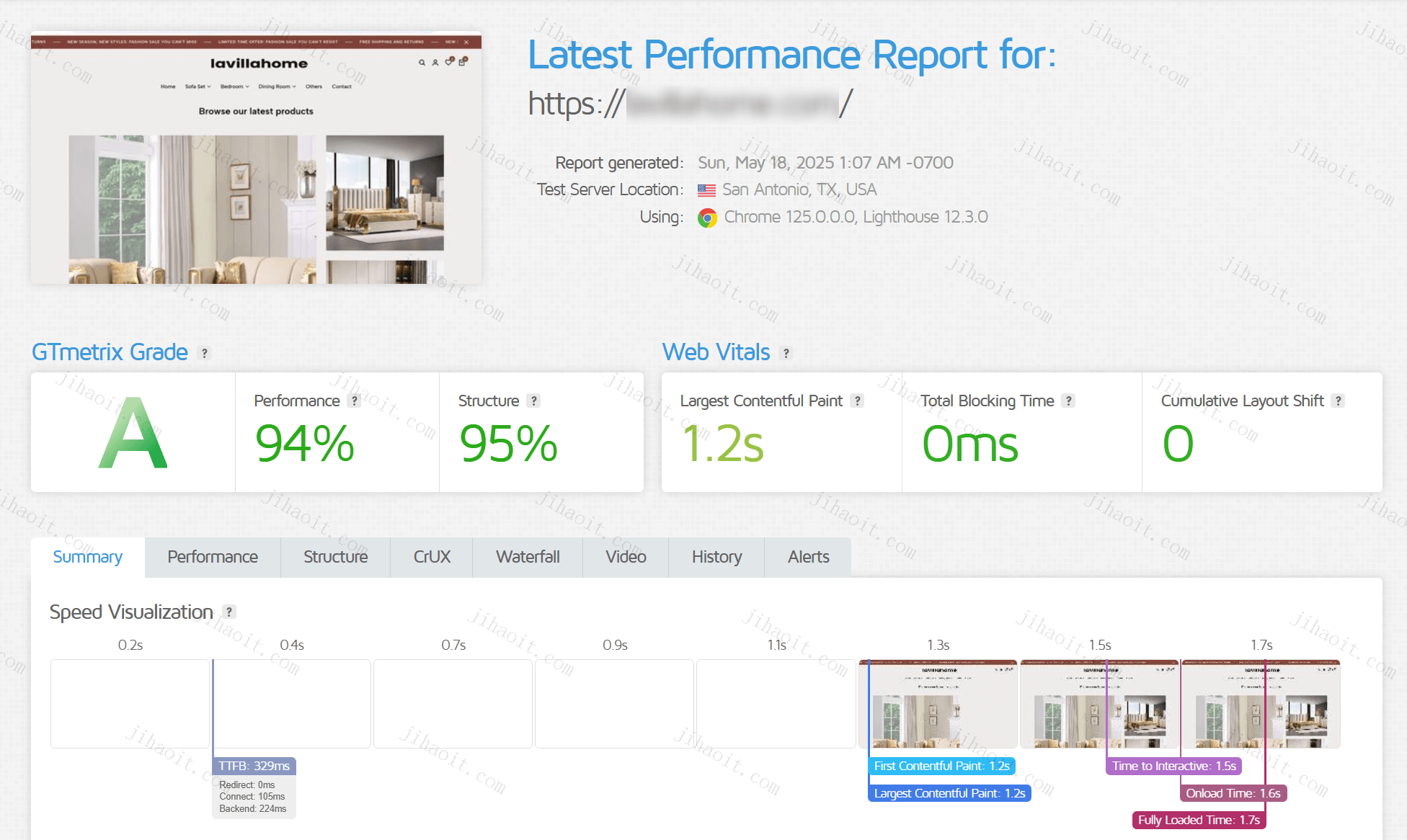Click the Largest Contentful Paint: 1.2s marker label
This screenshot has height=840, width=1407.
[x=949, y=793]
